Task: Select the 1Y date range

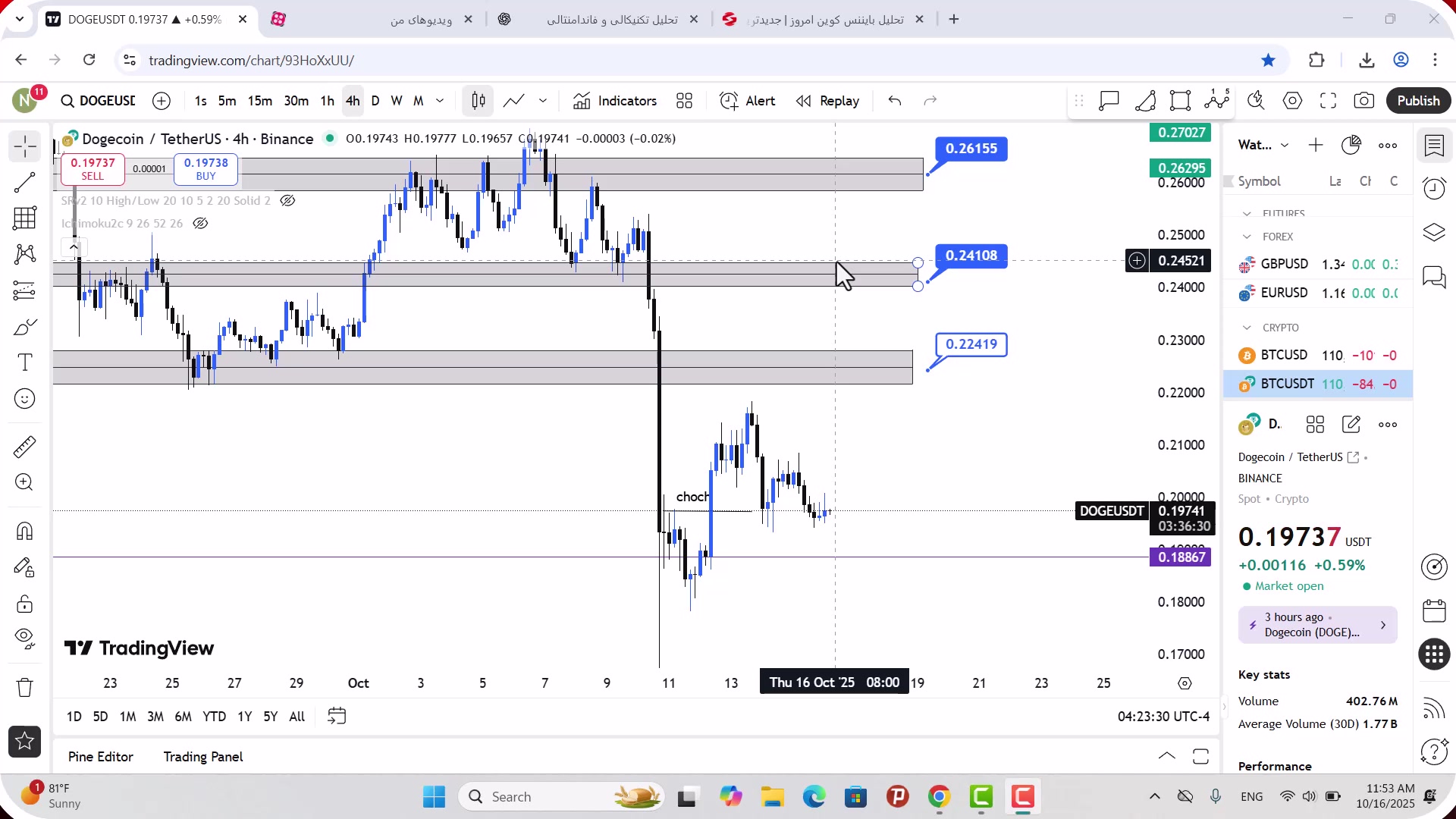Action: (x=244, y=717)
